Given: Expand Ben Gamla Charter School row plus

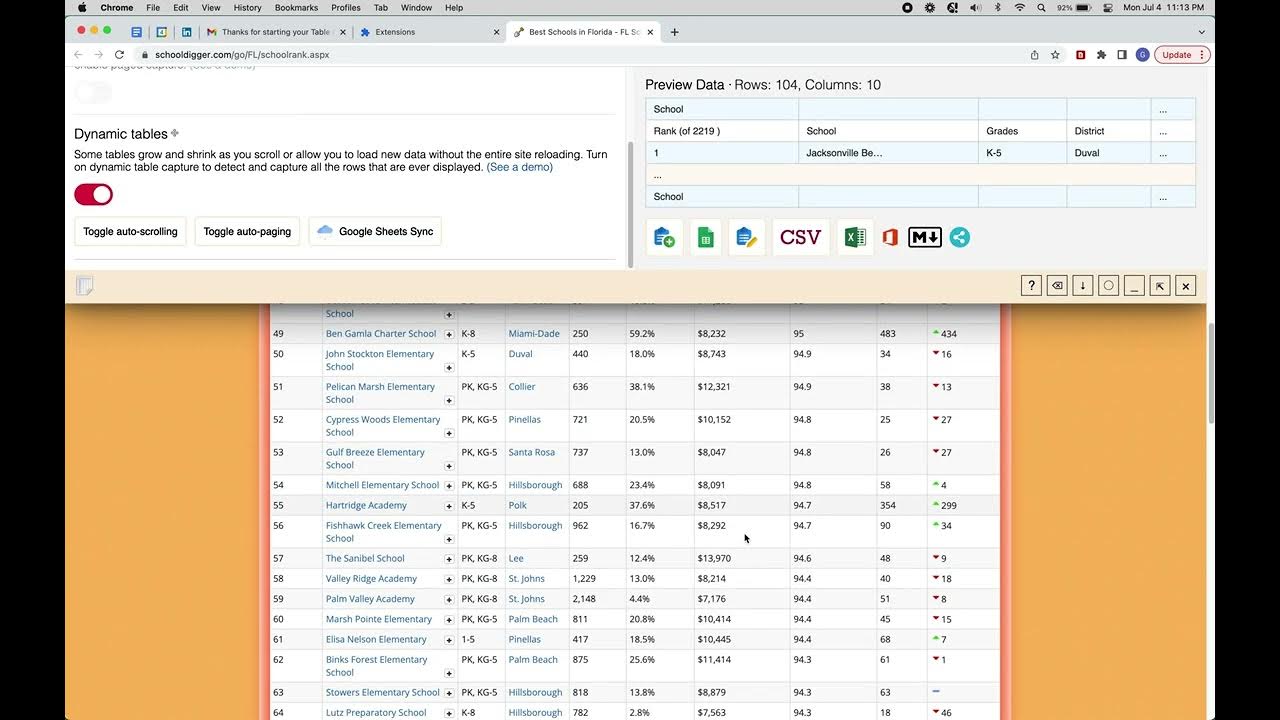Looking at the screenshot, I should (x=449, y=335).
